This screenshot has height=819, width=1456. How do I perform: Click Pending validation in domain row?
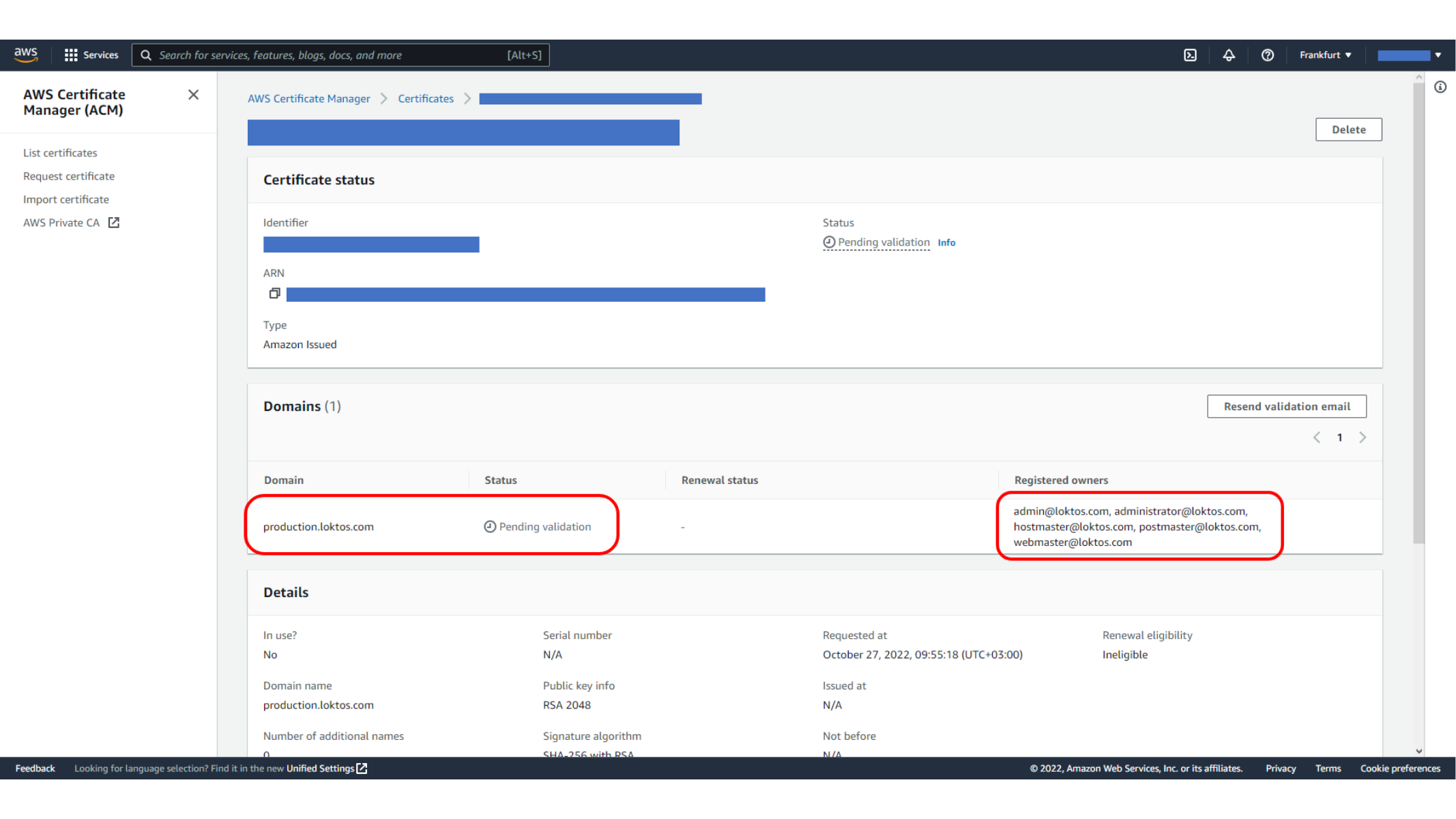(x=538, y=527)
